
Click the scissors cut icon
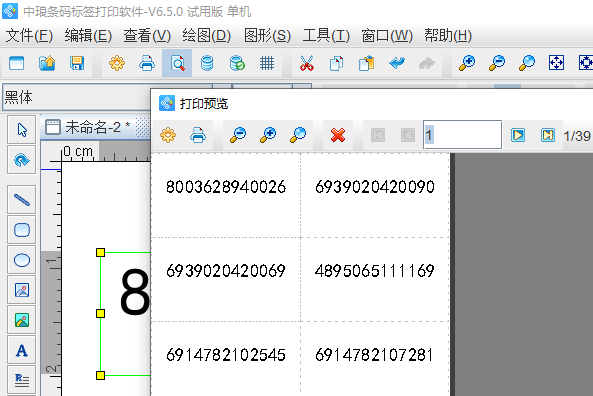[x=307, y=63]
